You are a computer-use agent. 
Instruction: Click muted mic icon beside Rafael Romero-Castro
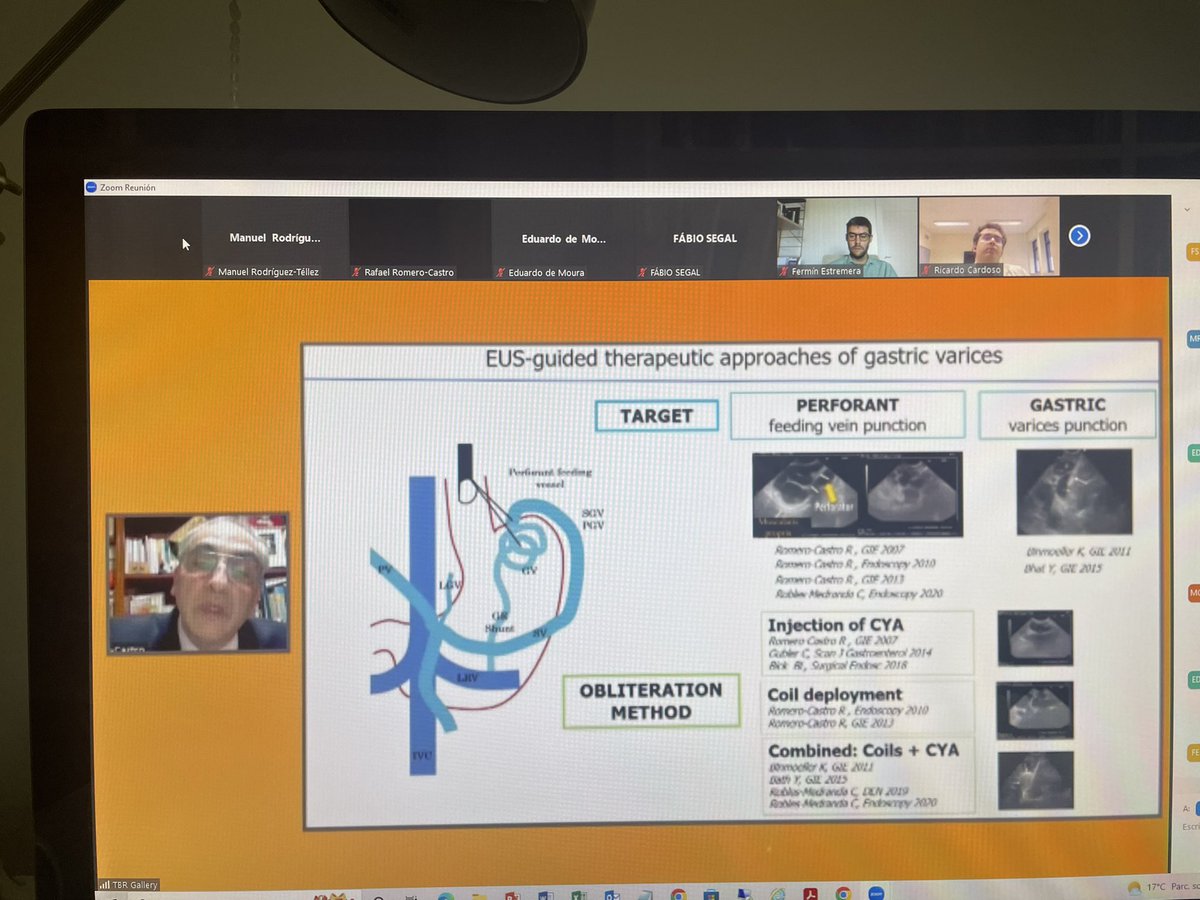tap(357, 272)
